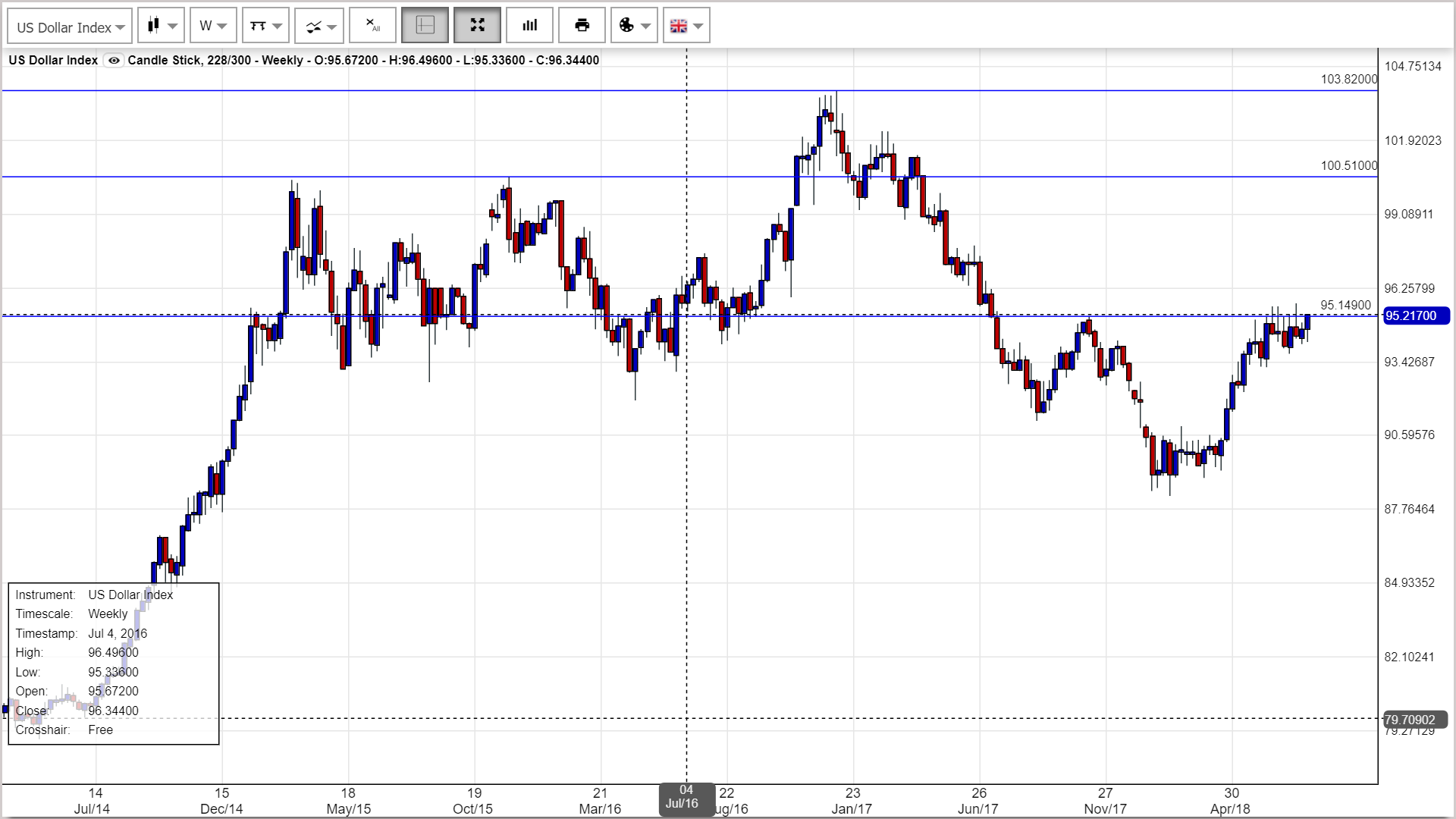Click the 87.76464 price axis label
Viewport: 1456px width, 819px height.
(x=1409, y=509)
